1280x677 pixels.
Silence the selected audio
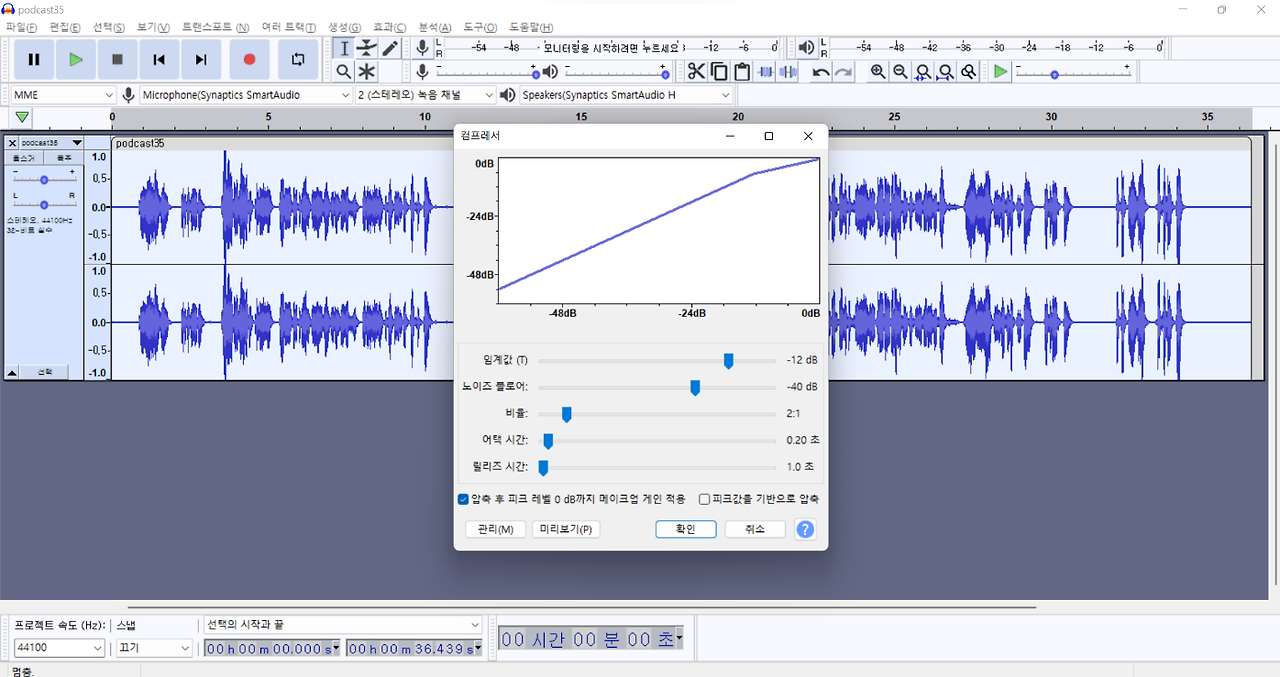tap(788, 71)
